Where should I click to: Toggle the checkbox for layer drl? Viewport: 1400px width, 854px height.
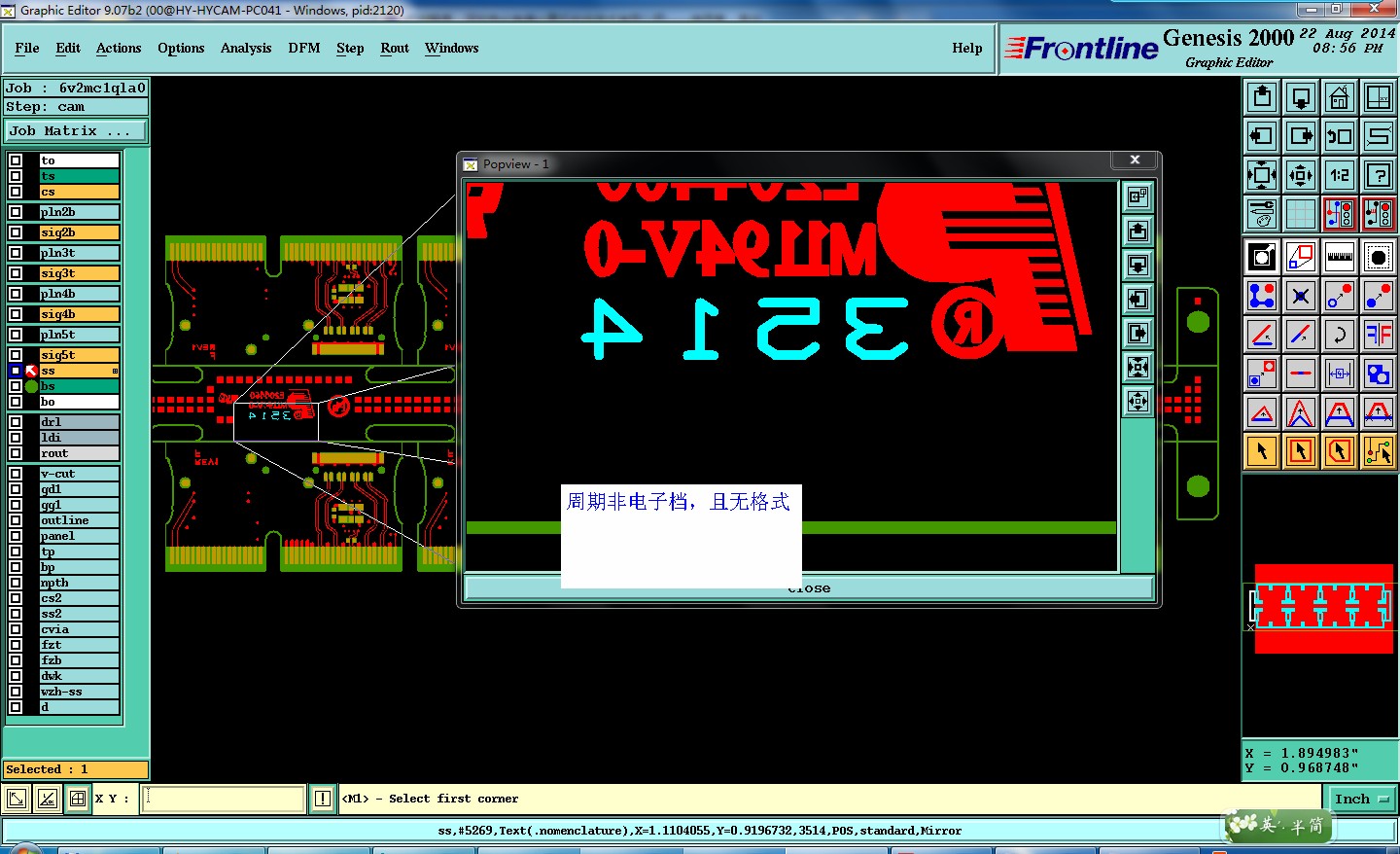pyautogui.click(x=16, y=422)
